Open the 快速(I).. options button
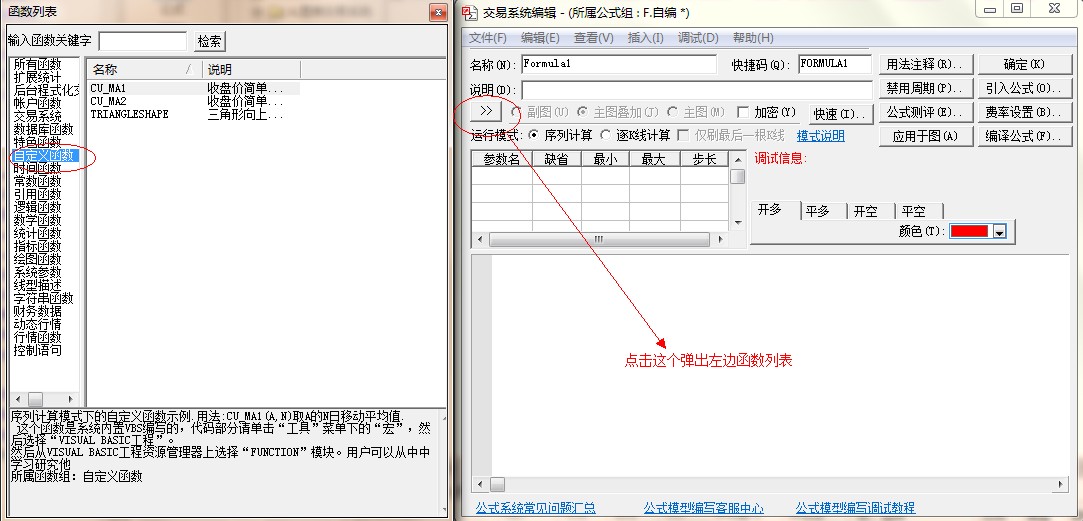The width and height of the screenshot is (1083, 521). [x=840, y=114]
